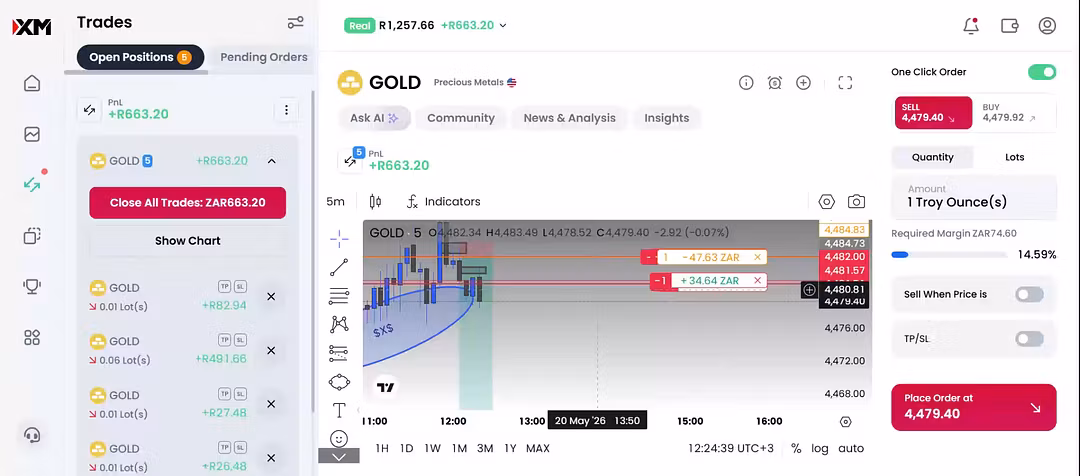Collapse the GOLD positions group
Screen dimensions: 1080x476
(x=271, y=161)
